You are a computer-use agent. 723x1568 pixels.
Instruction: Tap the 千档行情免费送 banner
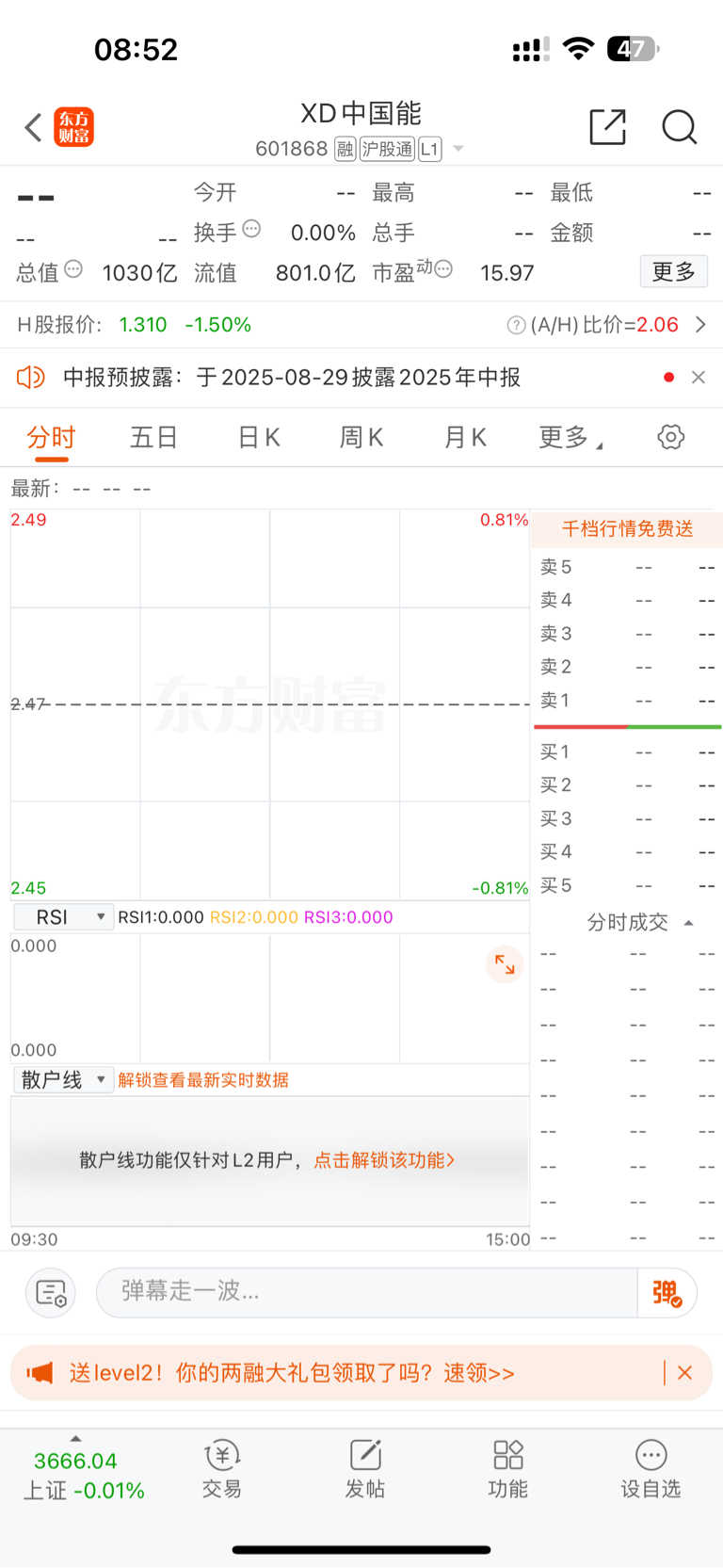click(627, 529)
